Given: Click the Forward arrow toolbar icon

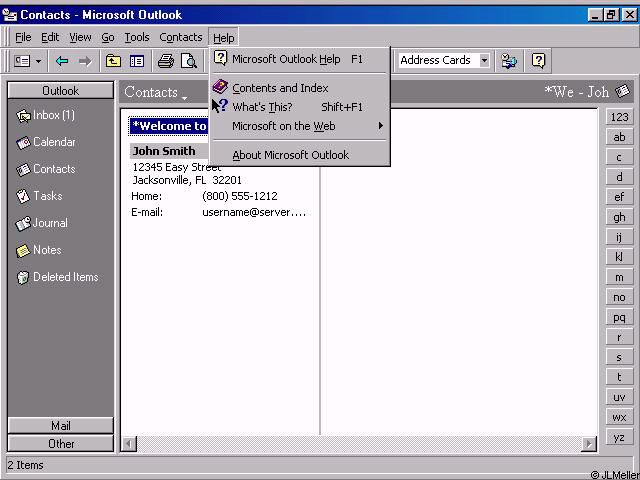Looking at the screenshot, I should point(85,61).
